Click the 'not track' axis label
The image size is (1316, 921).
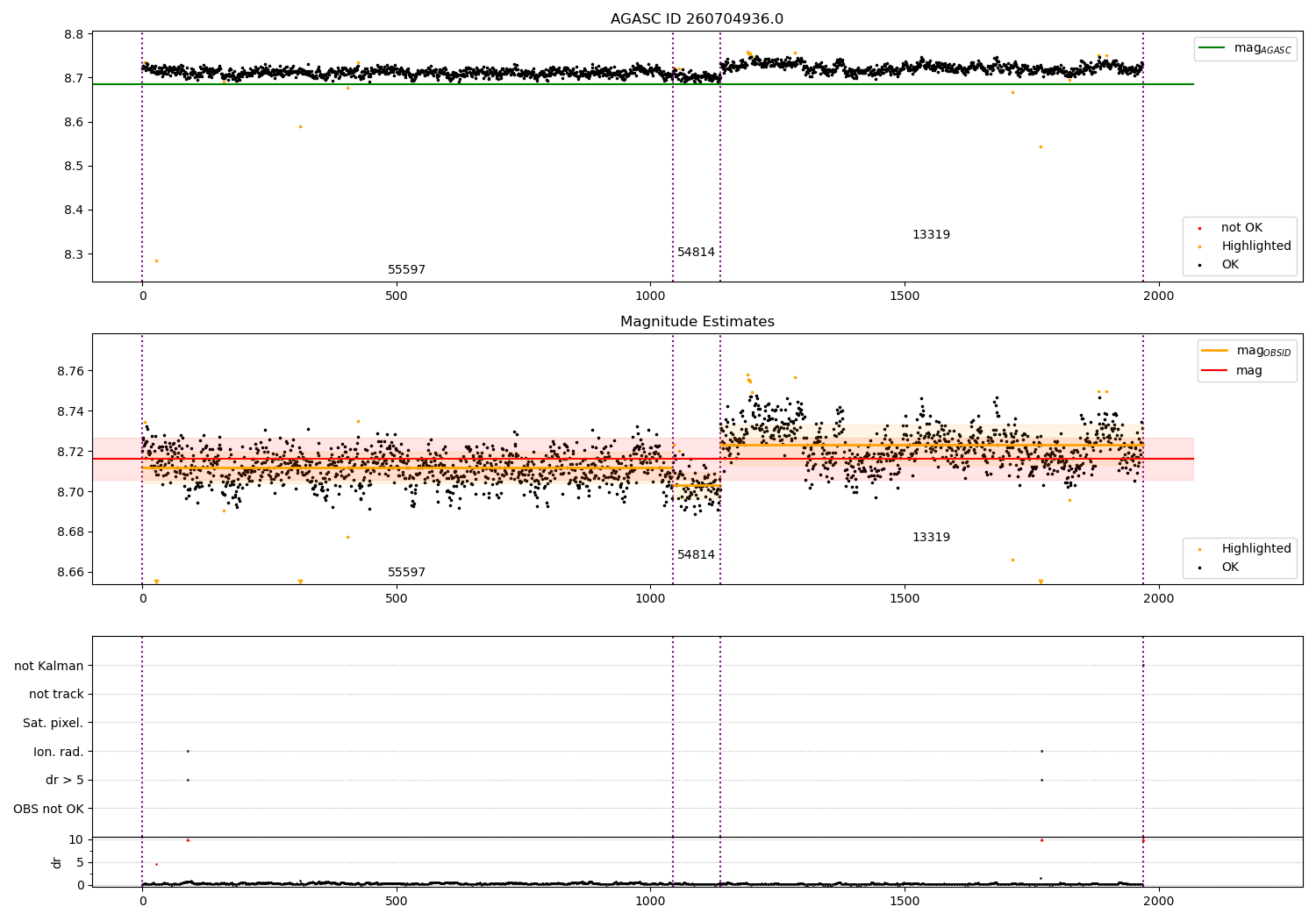(56, 695)
